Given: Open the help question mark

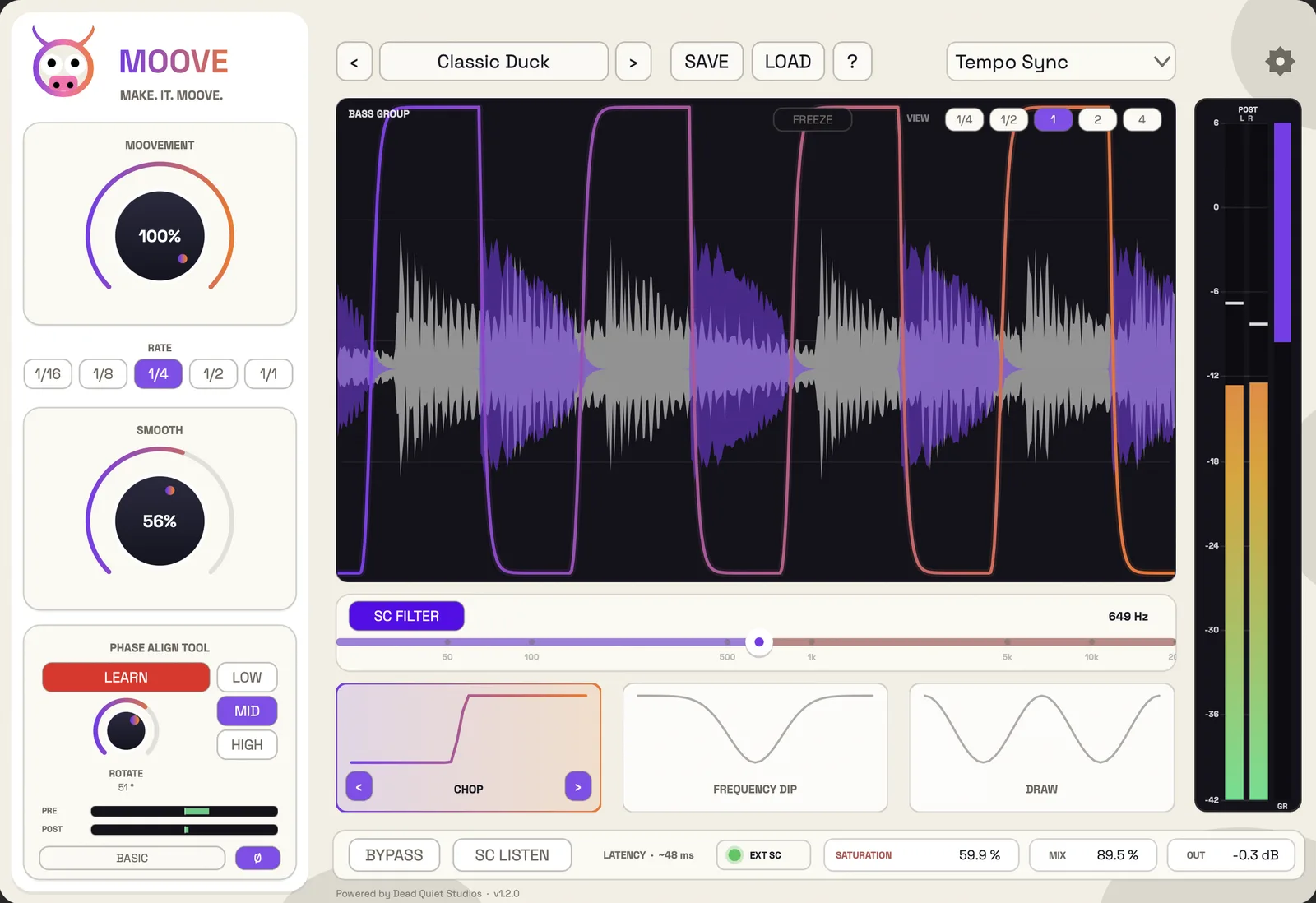Looking at the screenshot, I should point(852,62).
